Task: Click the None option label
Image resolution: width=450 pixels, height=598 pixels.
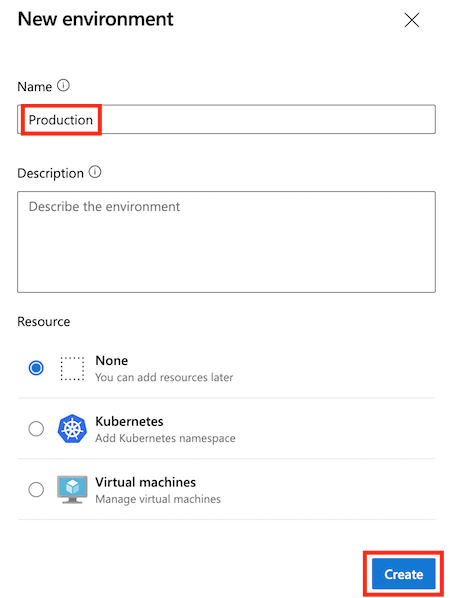Action: (x=112, y=360)
